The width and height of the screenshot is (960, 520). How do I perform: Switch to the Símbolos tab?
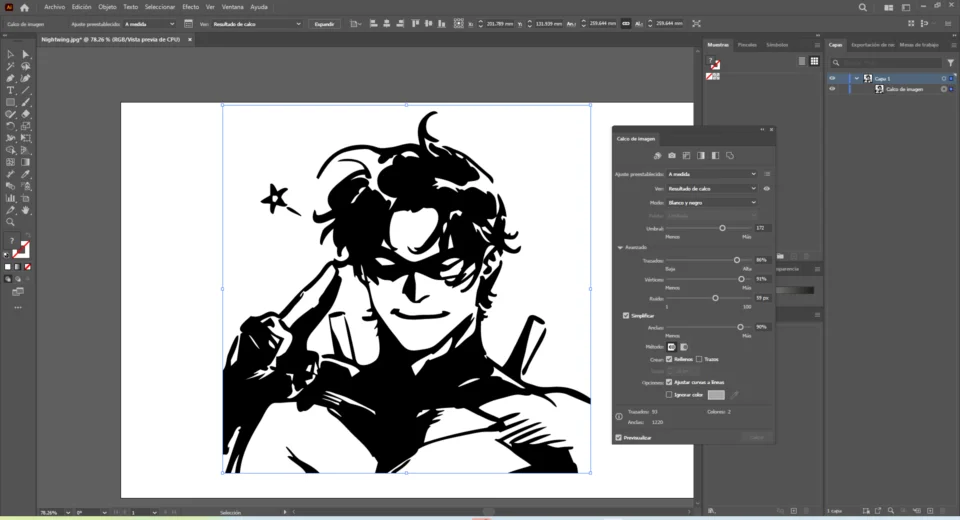[777, 45]
